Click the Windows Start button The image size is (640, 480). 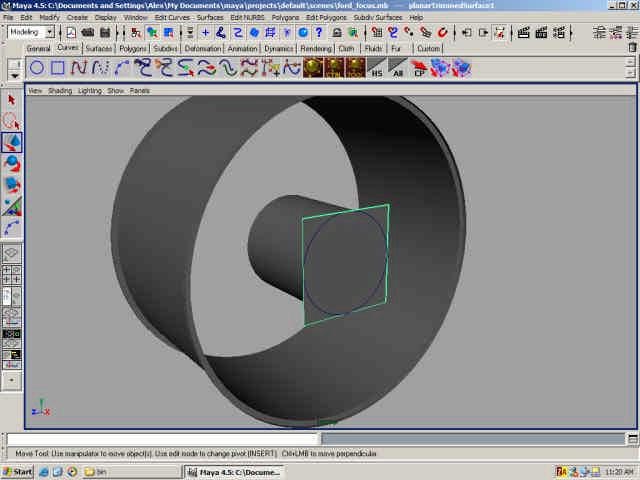coord(18,471)
